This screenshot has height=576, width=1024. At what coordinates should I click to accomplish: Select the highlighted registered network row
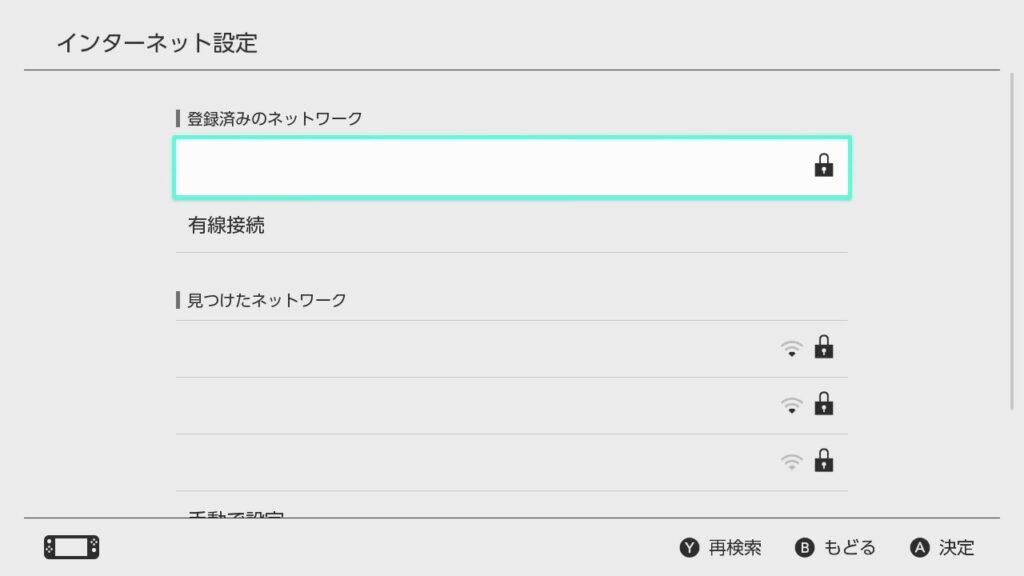coord(512,167)
